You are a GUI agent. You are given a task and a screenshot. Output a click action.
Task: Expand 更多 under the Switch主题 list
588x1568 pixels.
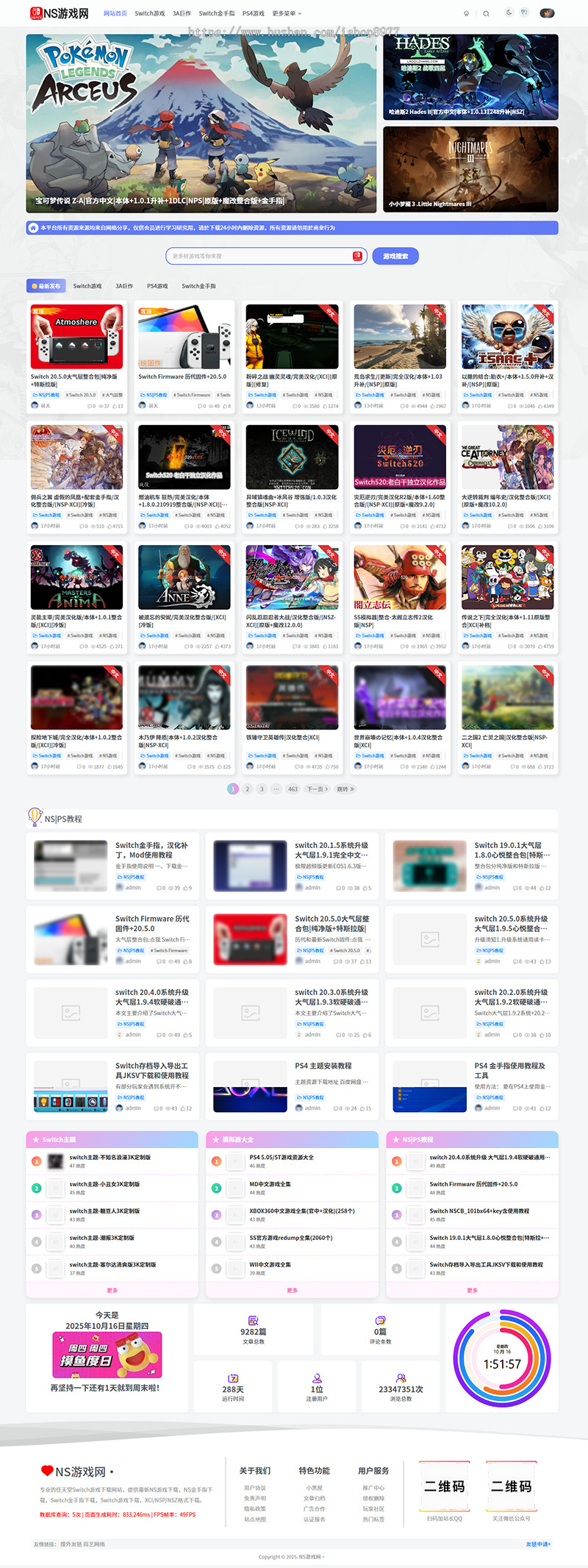pos(112,1291)
